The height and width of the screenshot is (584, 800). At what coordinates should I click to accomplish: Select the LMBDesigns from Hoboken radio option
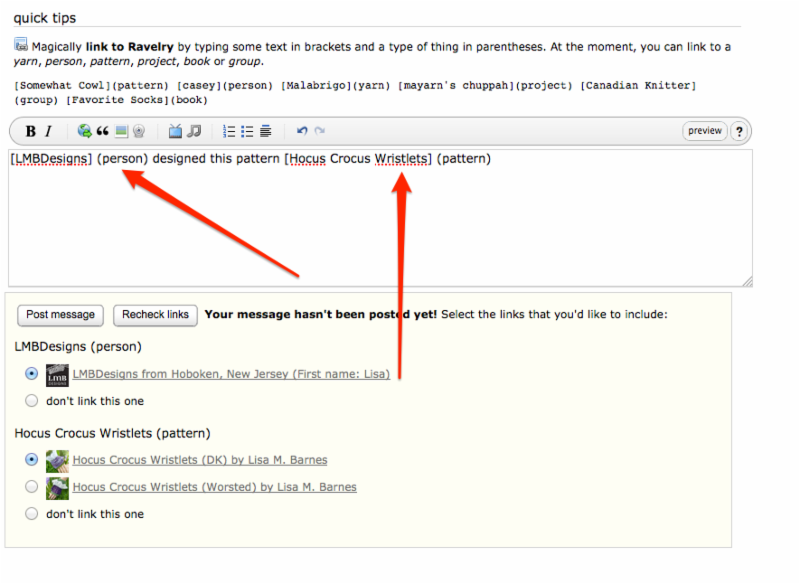[x=31, y=374]
